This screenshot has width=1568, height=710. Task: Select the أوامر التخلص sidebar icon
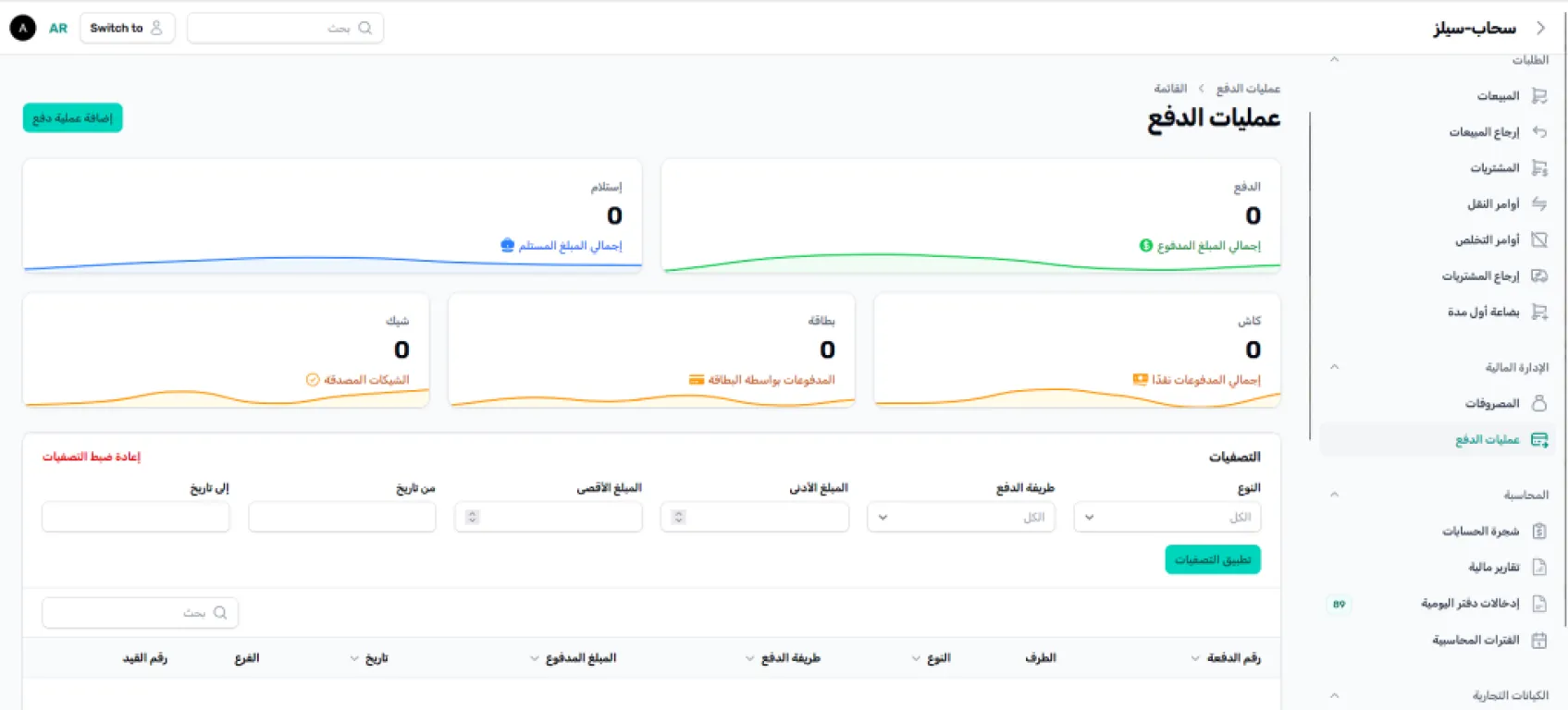1540,239
